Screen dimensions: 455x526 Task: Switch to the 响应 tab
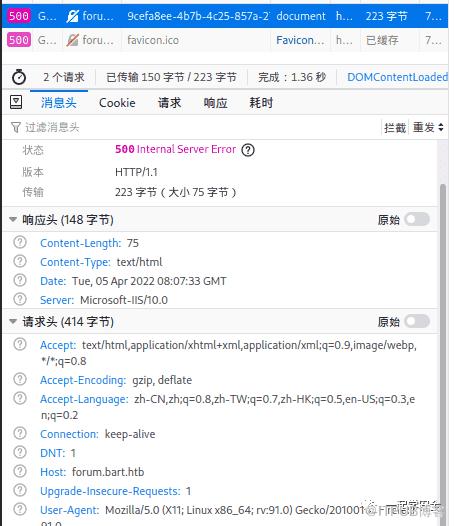click(x=215, y=103)
